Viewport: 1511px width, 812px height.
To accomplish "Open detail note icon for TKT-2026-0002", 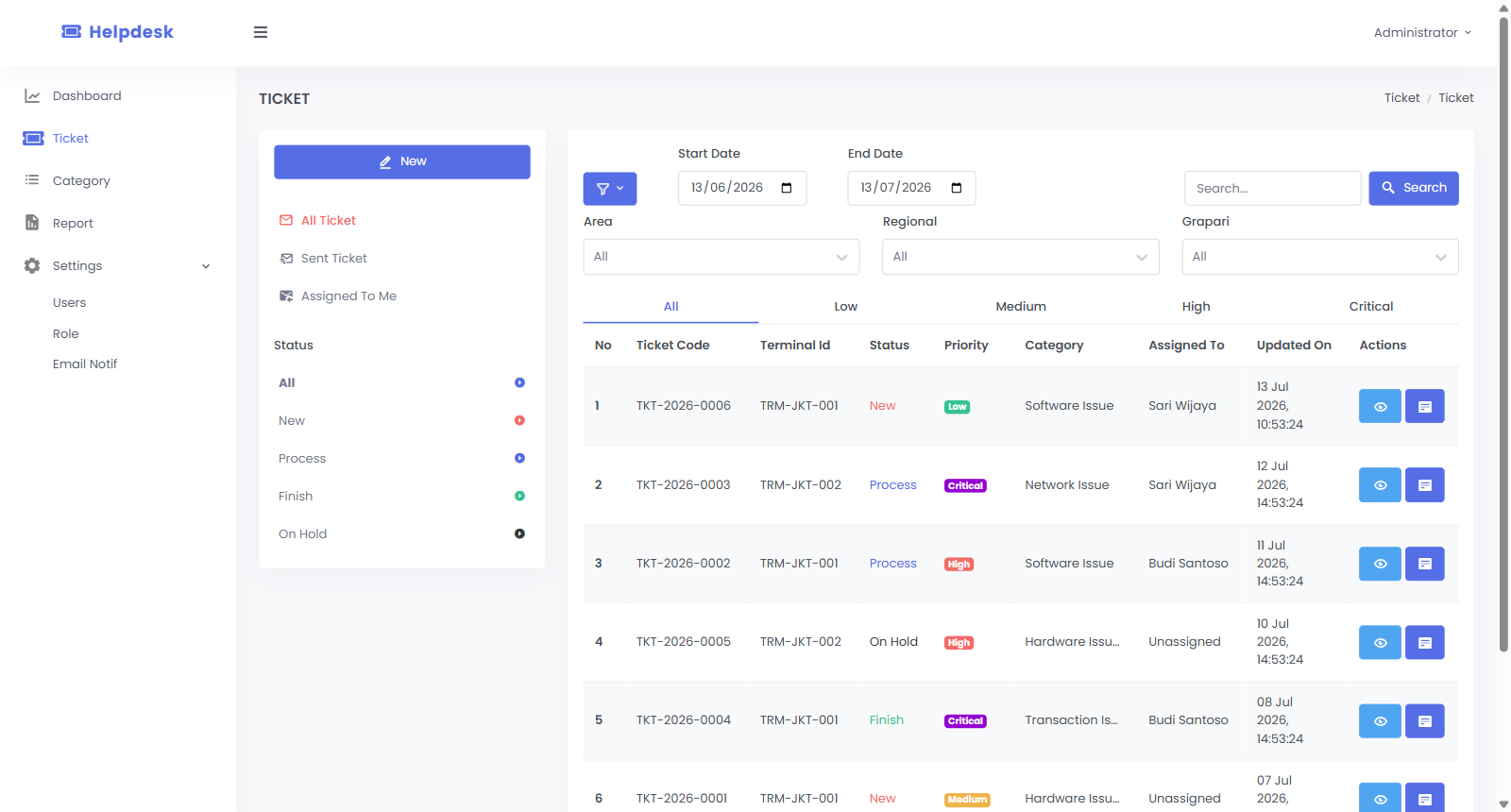I will coord(1425,564).
